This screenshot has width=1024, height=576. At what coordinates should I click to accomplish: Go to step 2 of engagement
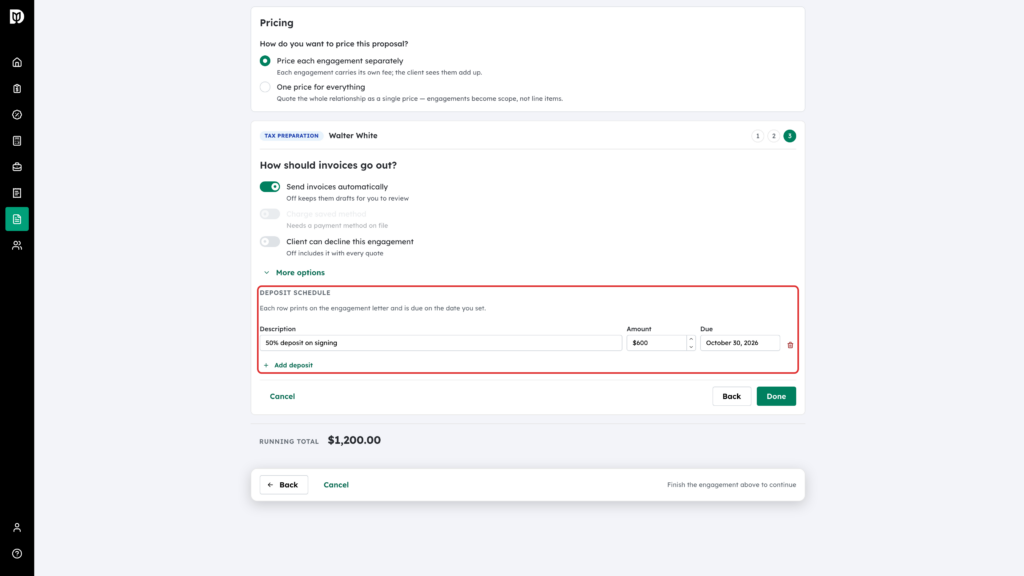tap(774, 136)
